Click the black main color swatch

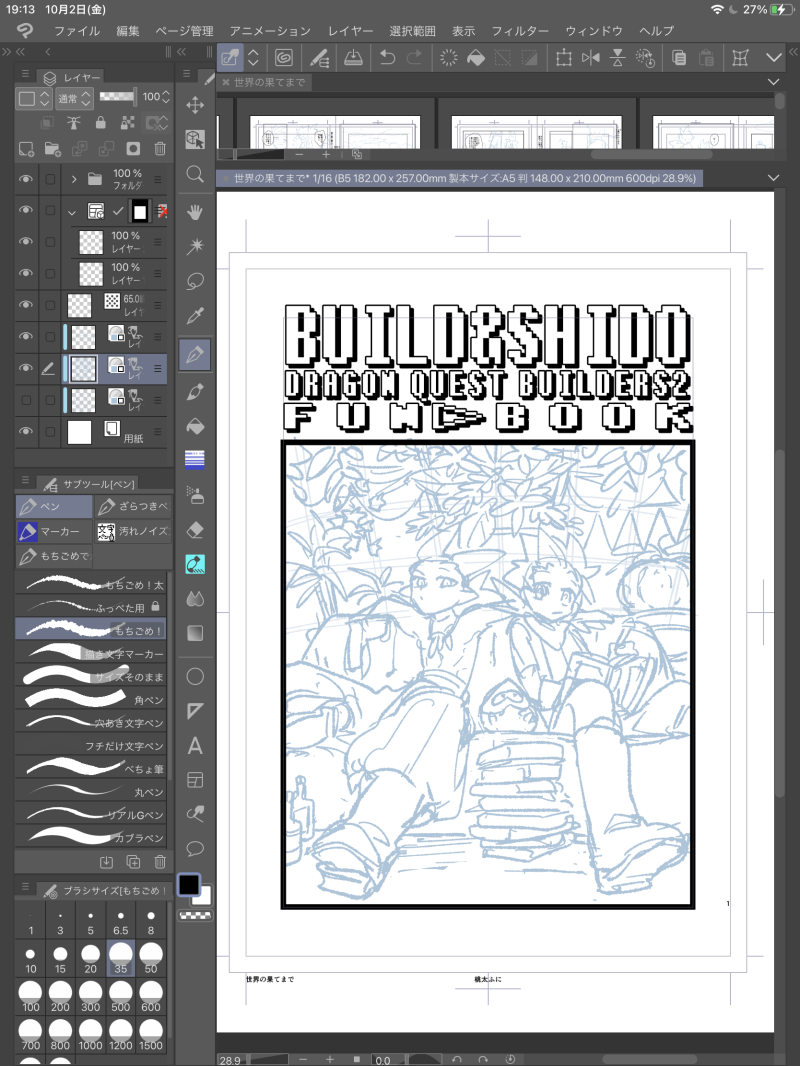coord(189,884)
